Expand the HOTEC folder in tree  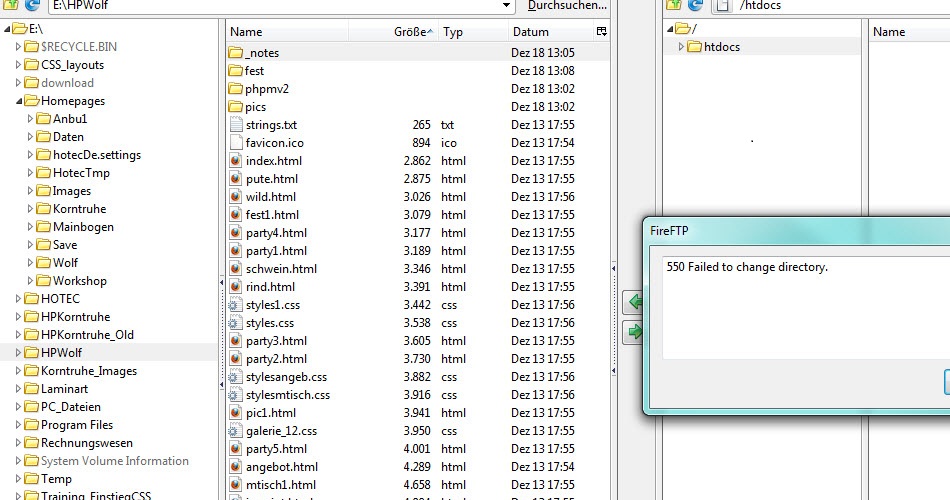[19, 299]
